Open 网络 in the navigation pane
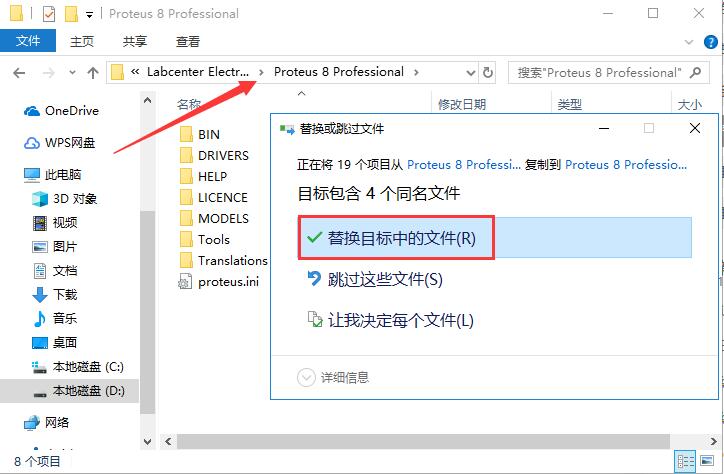Viewport: 724px width, 474px height. [x=46, y=422]
